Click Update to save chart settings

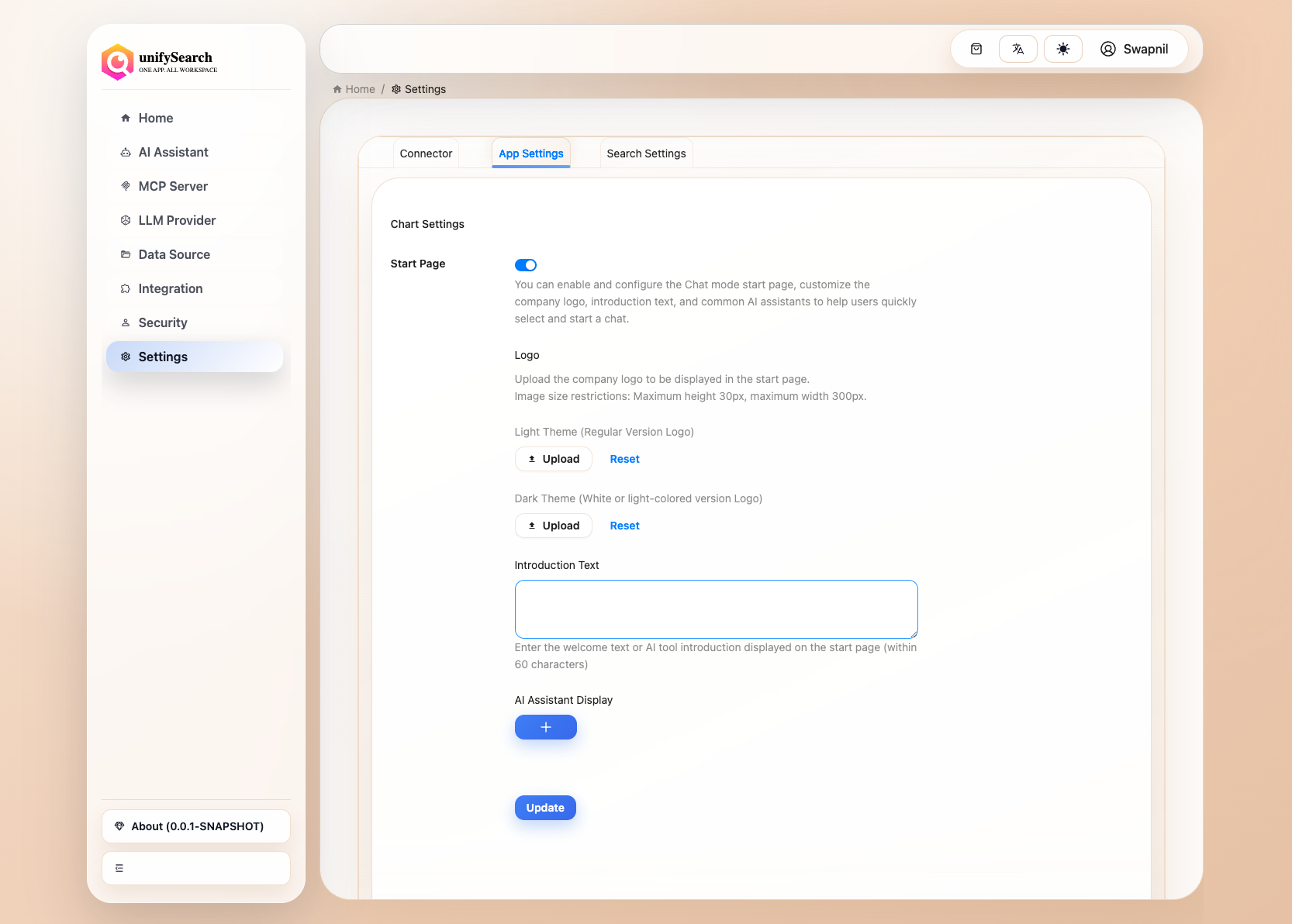(x=545, y=807)
